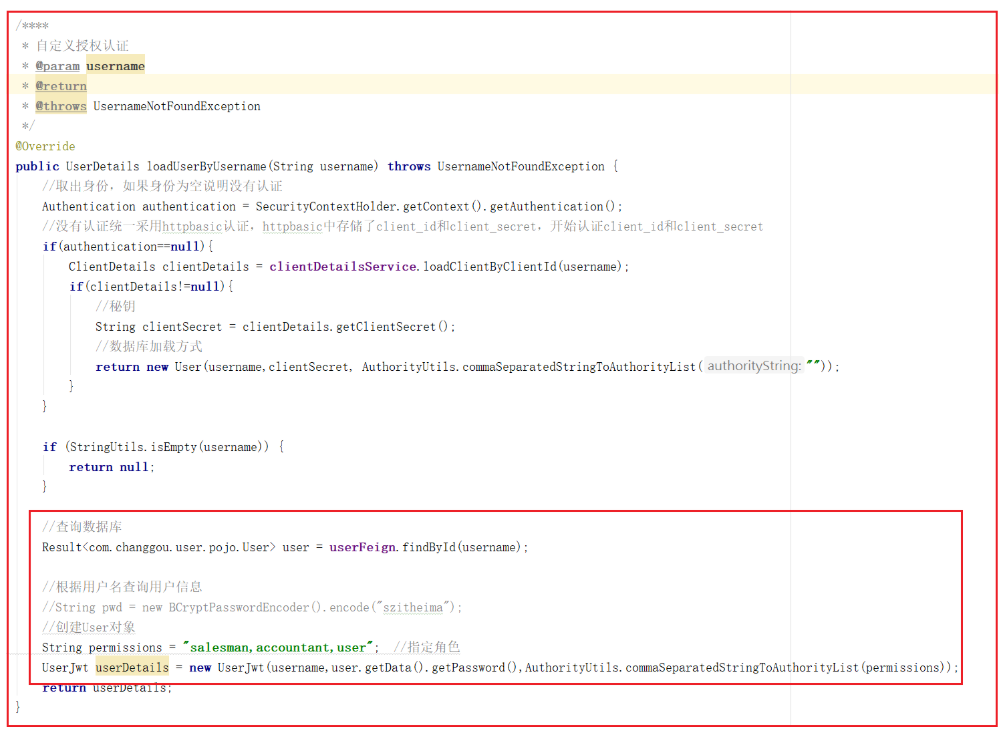
Task: Click commaSeparatedStringToAuthorityList in the return new User line
Action: [x=579, y=367]
